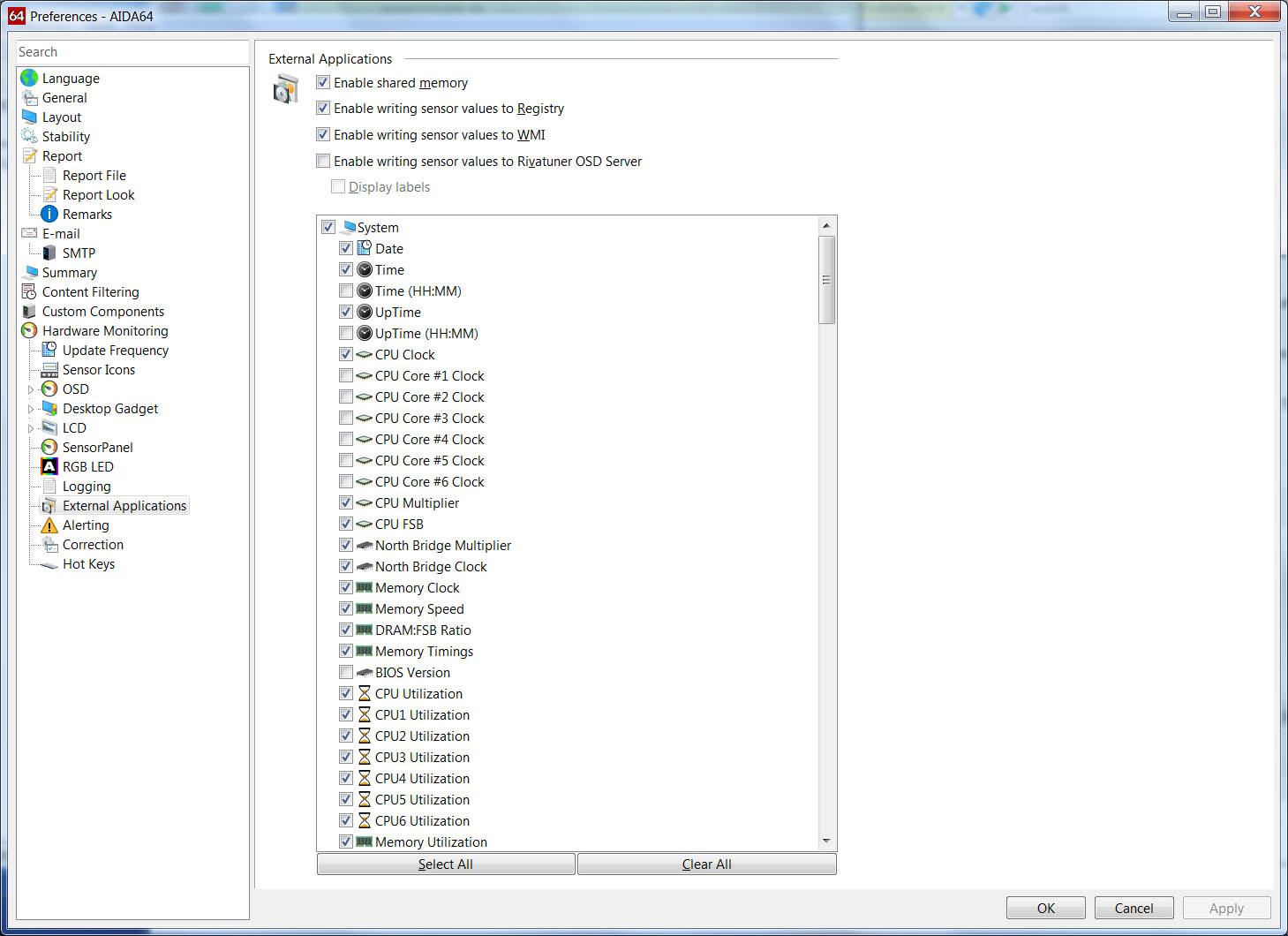Click the Remarks info icon
This screenshot has width=1288, height=936.
tap(49, 215)
